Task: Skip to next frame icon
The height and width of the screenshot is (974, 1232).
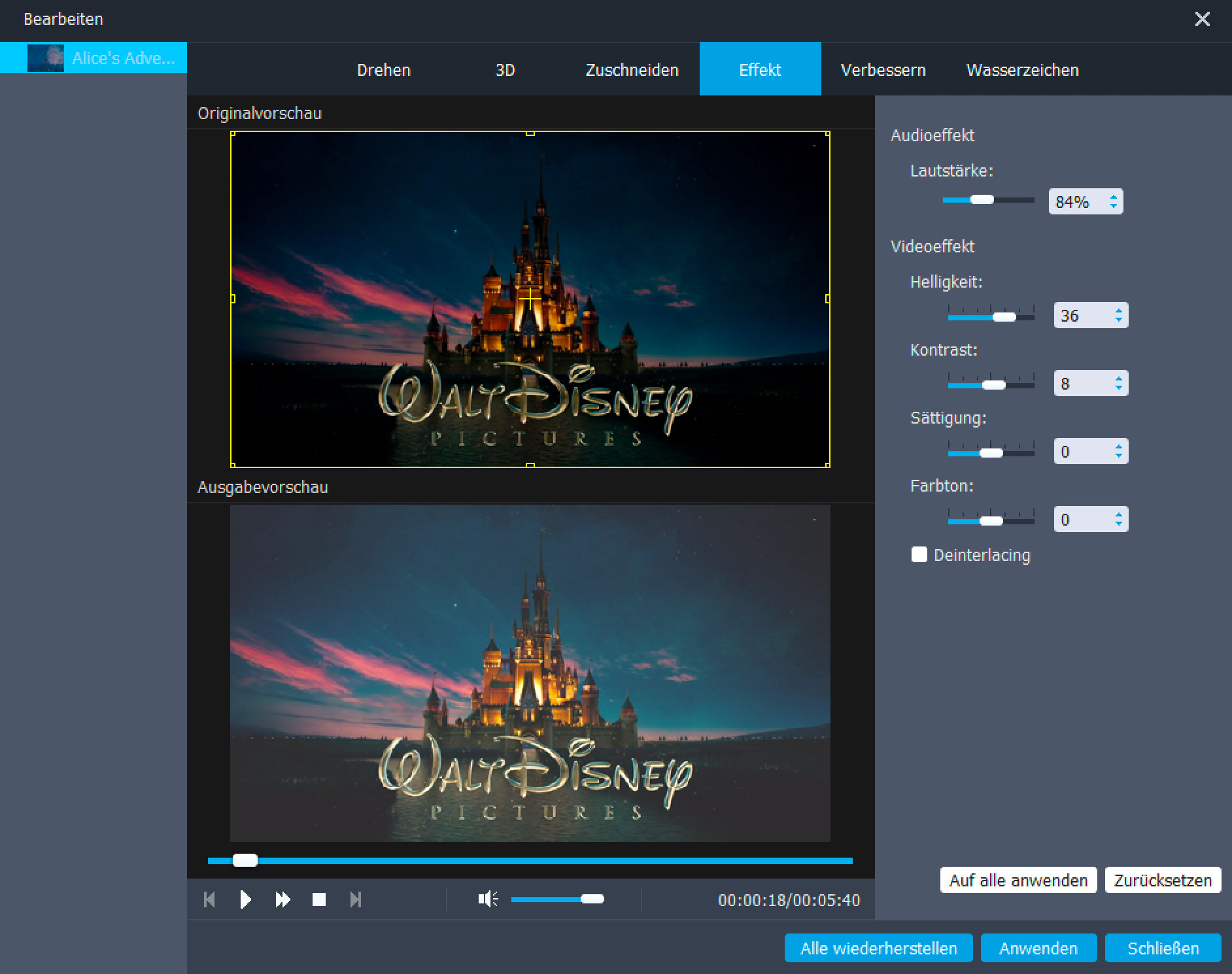Action: click(356, 899)
